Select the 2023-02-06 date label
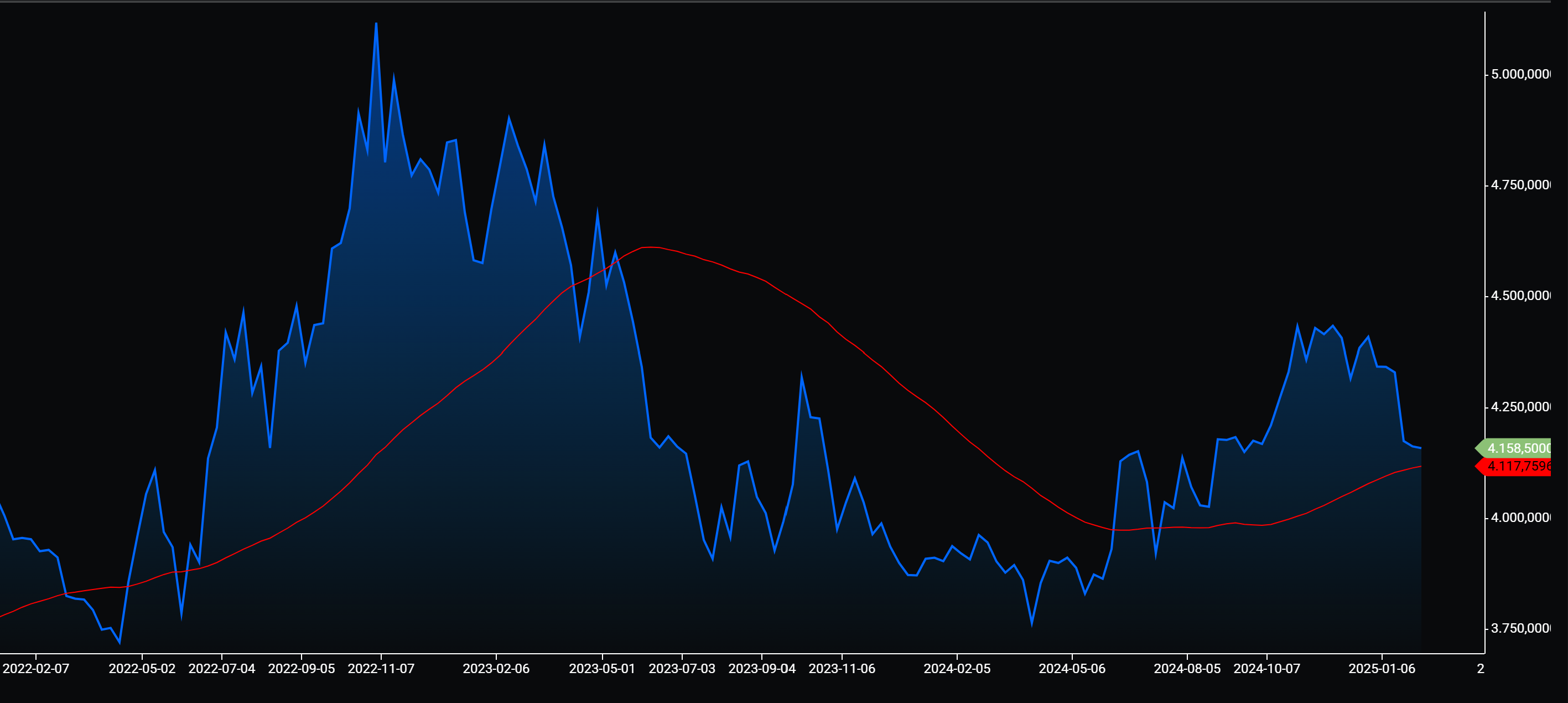Image resolution: width=1568 pixels, height=703 pixels. pyautogui.click(x=496, y=669)
